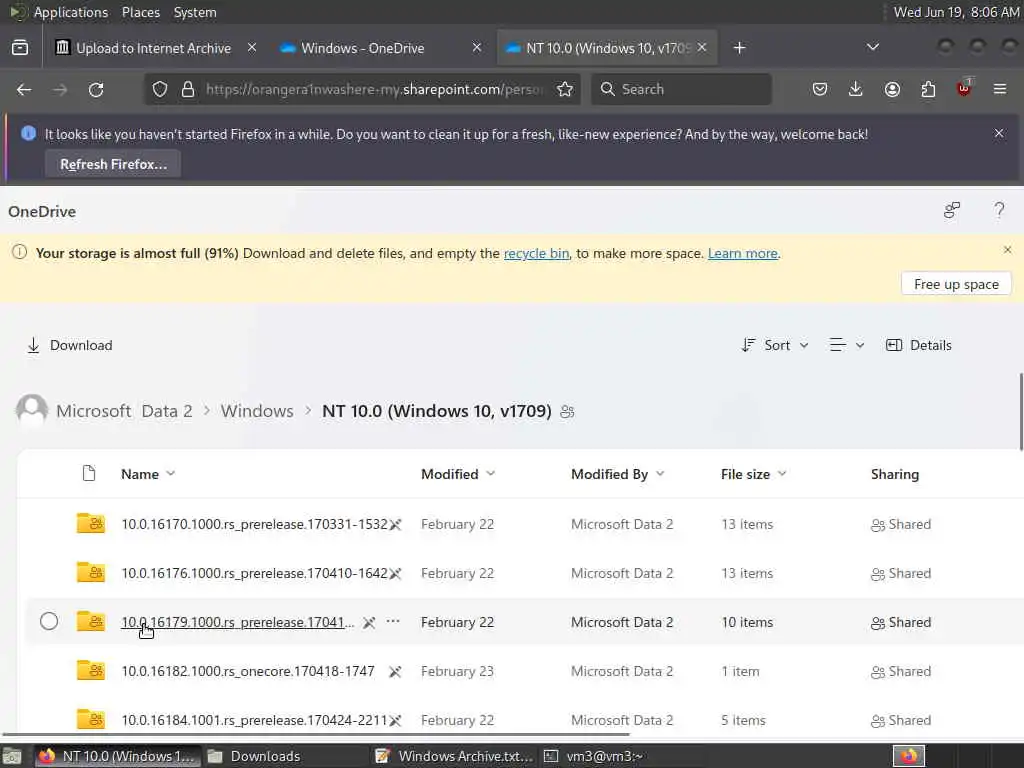Screen dimensions: 1024x768
Task: Go to Windows breadcrumb
Action: click(x=257, y=411)
